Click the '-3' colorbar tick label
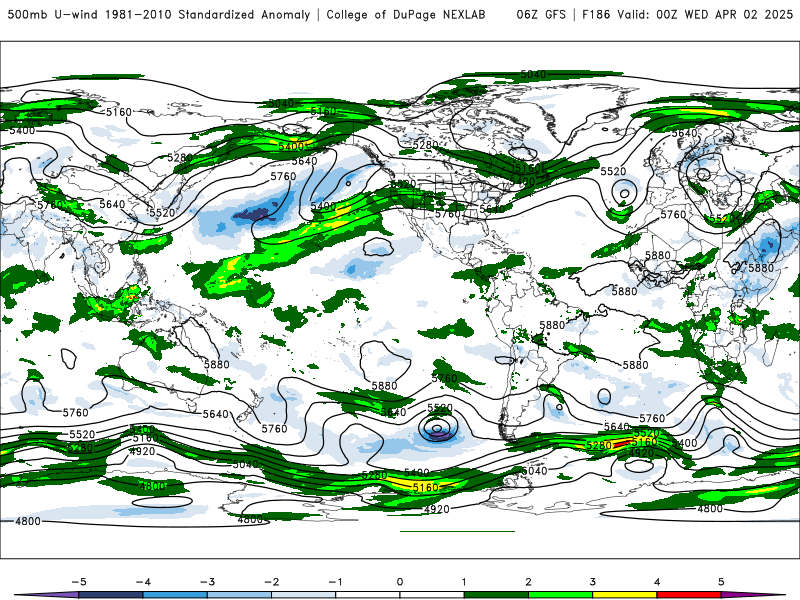The image size is (800, 600). tap(207, 582)
